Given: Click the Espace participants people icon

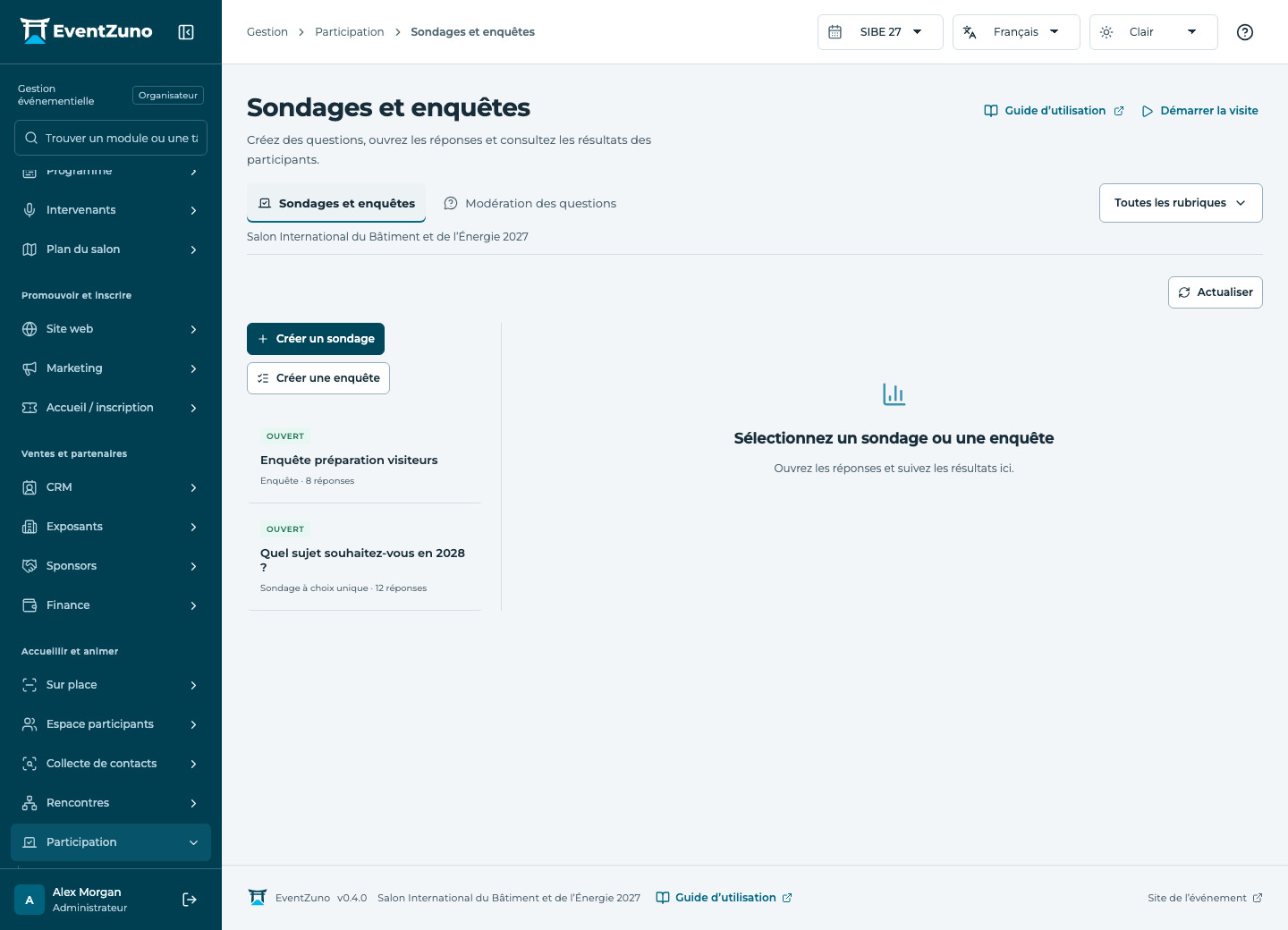Looking at the screenshot, I should click(30, 724).
